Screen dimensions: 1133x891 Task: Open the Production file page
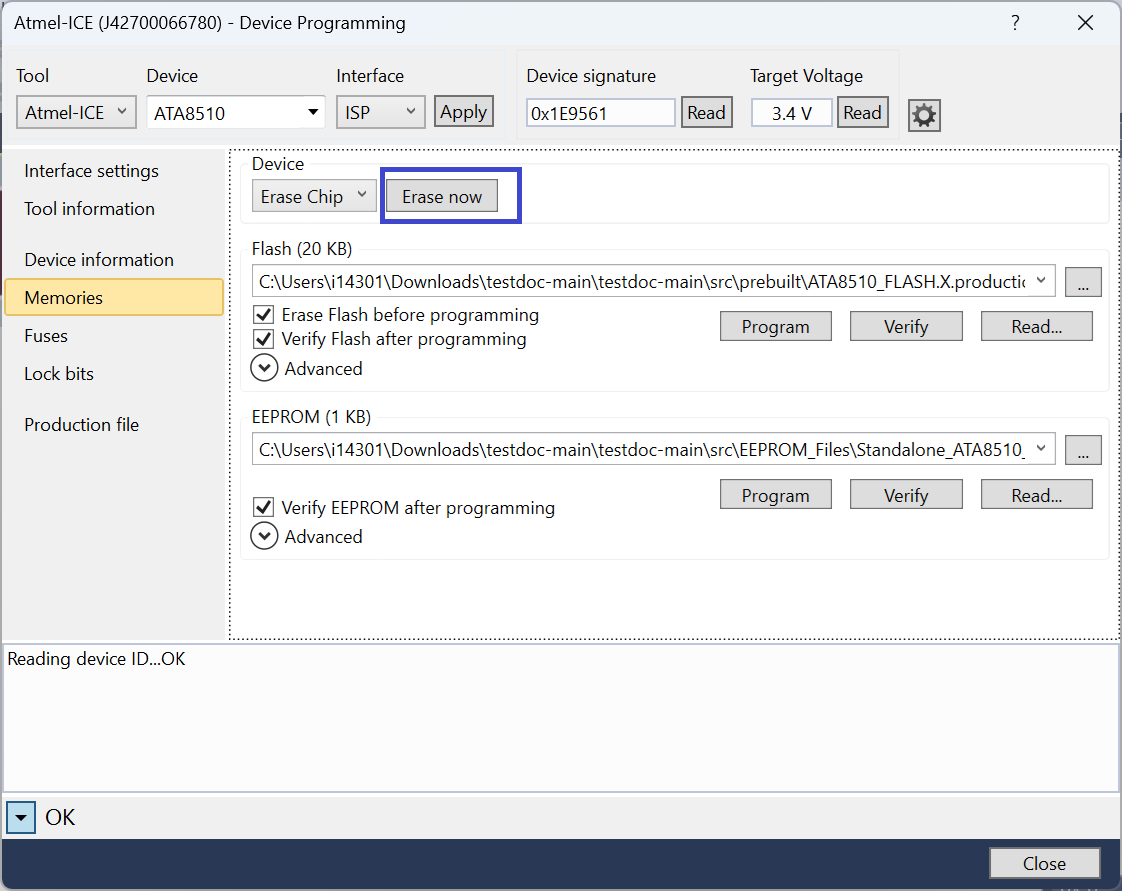coord(82,424)
